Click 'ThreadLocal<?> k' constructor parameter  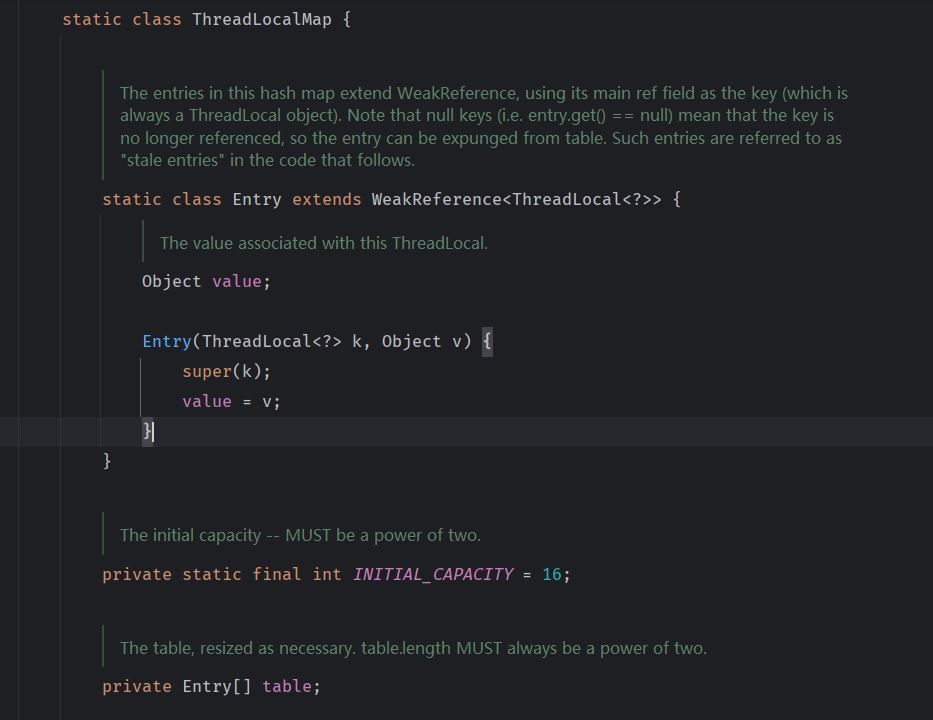(x=282, y=341)
